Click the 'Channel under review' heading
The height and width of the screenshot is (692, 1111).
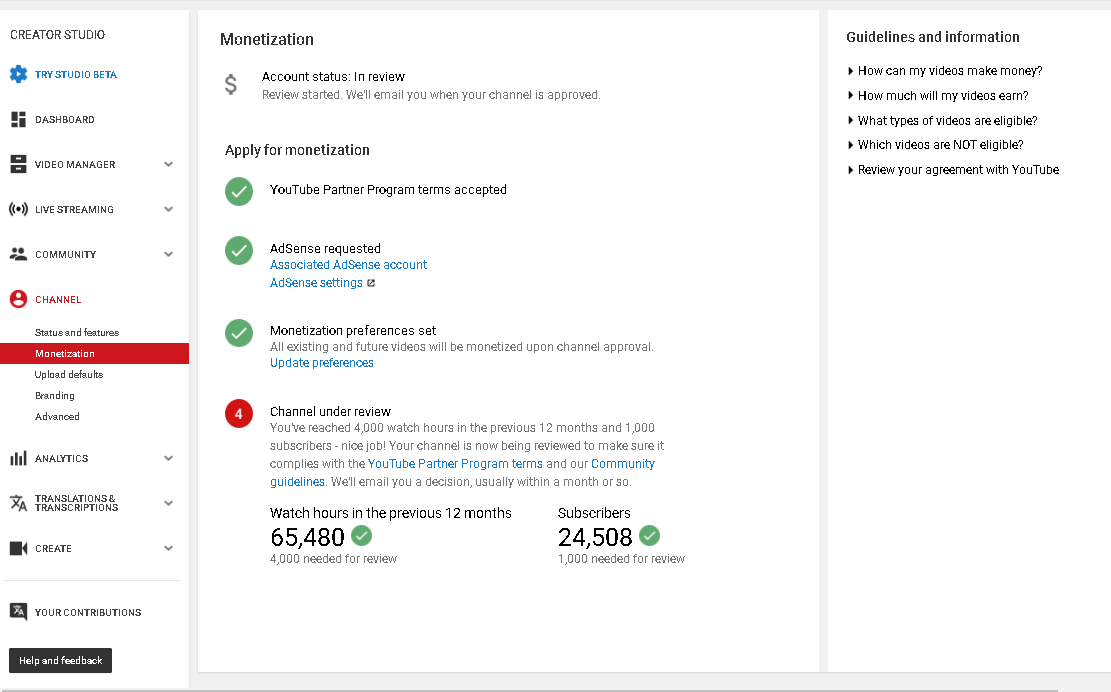[330, 412]
